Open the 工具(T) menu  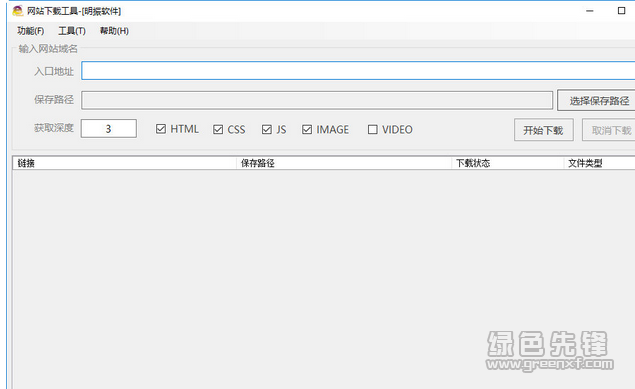pos(72,31)
